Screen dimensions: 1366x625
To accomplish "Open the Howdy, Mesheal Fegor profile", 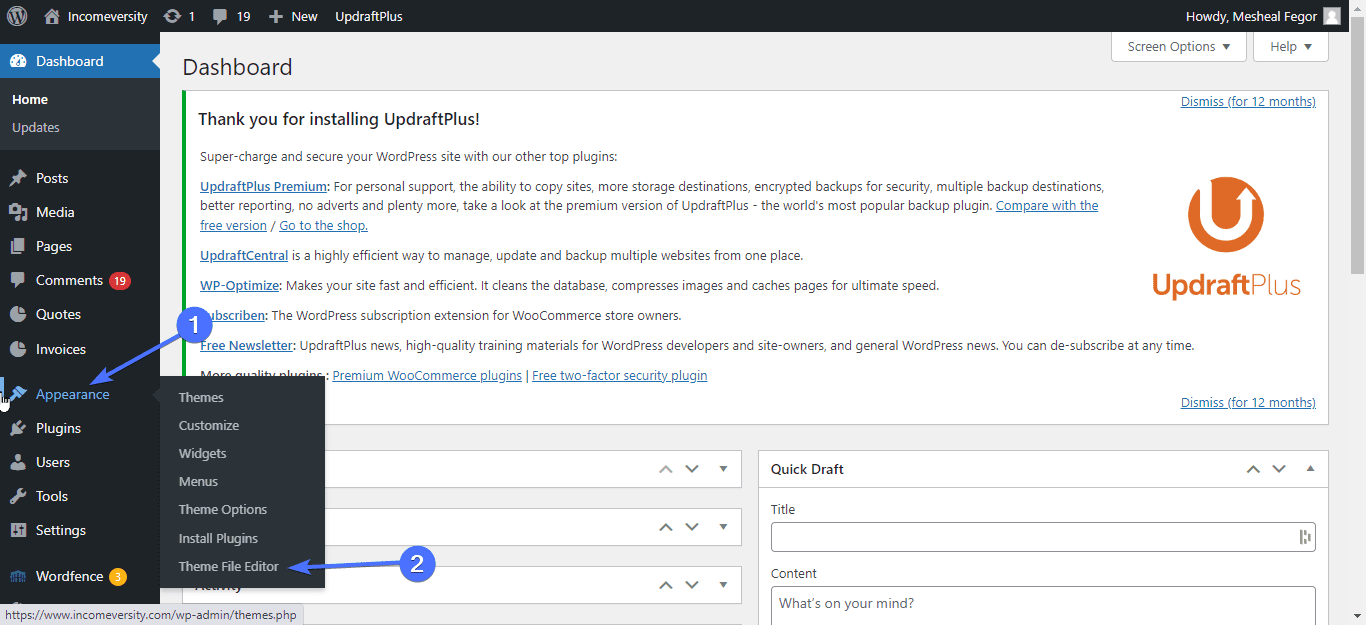I will pyautogui.click(x=1251, y=16).
